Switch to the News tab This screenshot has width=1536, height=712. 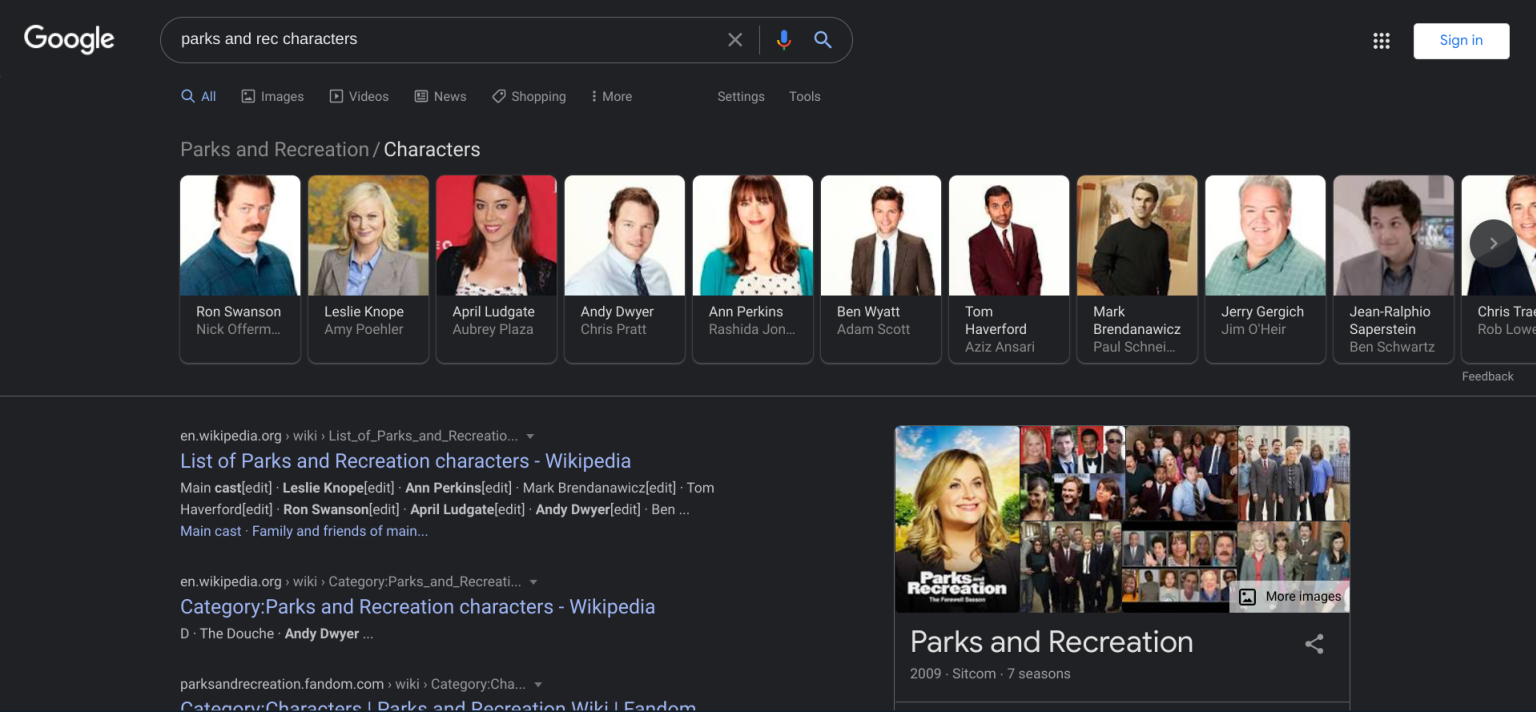(x=440, y=97)
